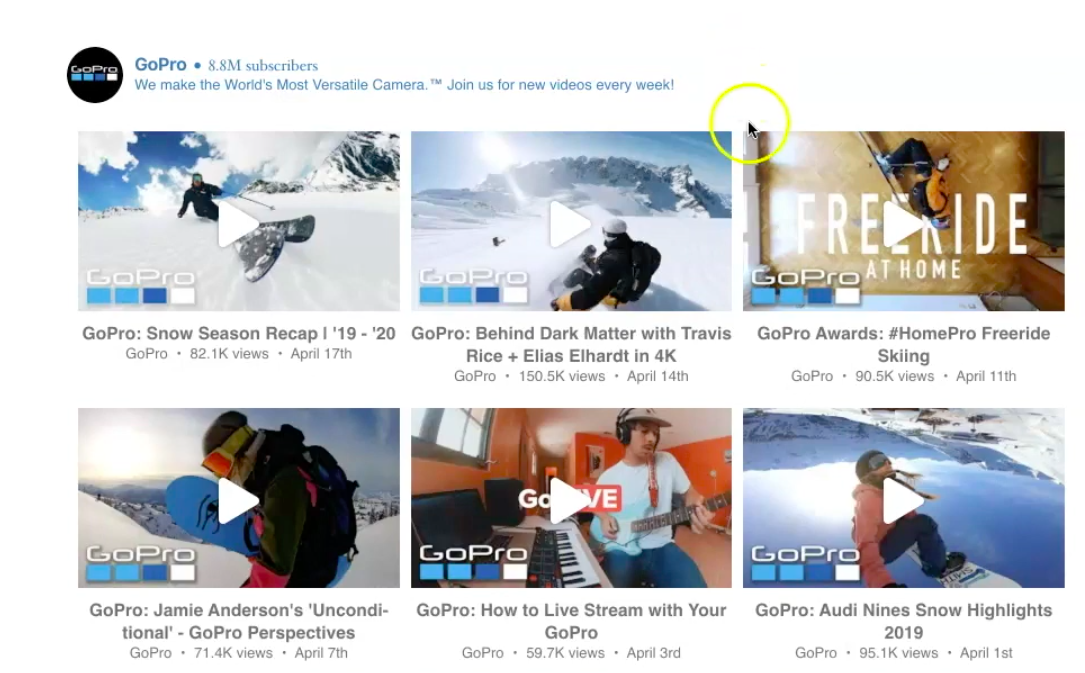Click the 'April 3rd' upload date
Image resolution: width=1085 pixels, height=673 pixels.
point(653,653)
